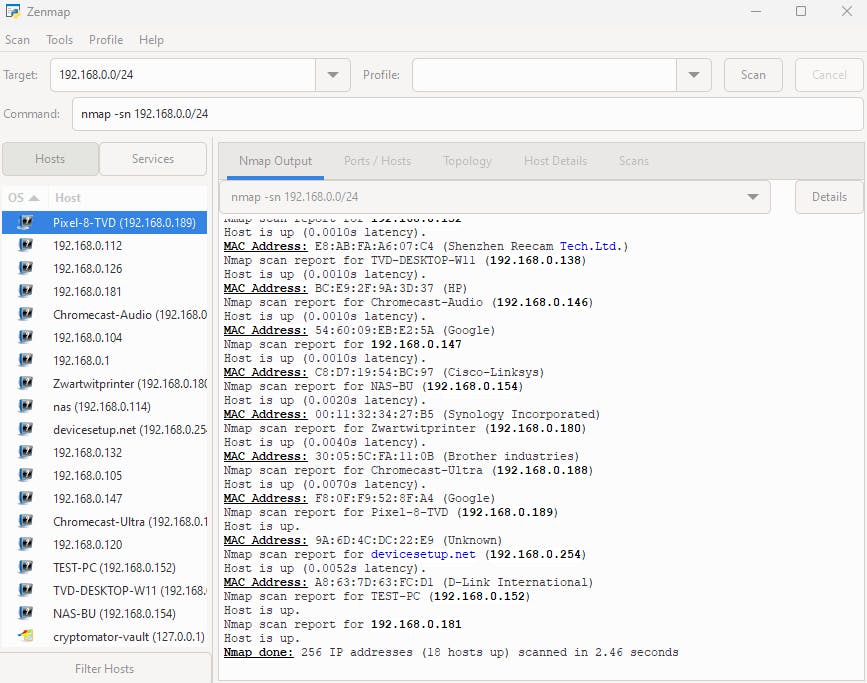
Task: Expand the Target dropdown arrow
Action: click(x=333, y=75)
